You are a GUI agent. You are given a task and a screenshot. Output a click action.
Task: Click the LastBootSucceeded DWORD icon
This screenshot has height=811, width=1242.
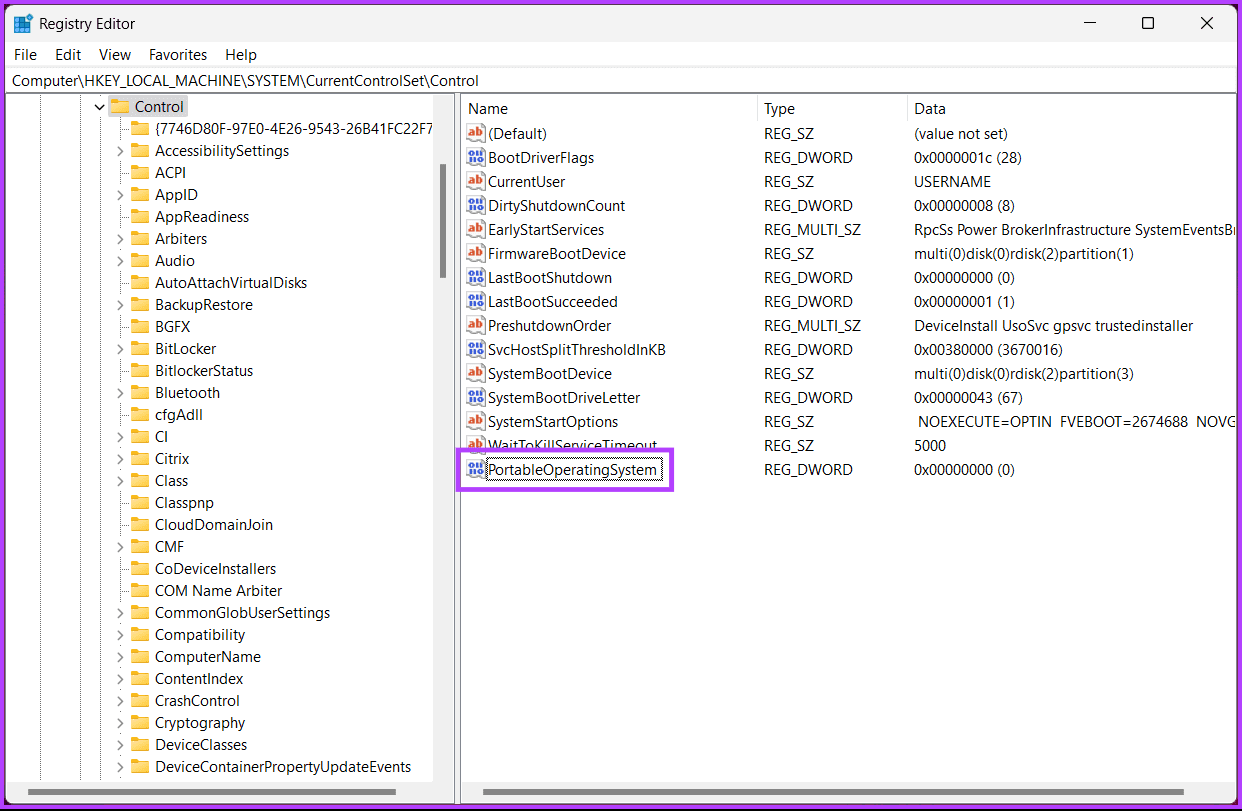pyautogui.click(x=476, y=302)
